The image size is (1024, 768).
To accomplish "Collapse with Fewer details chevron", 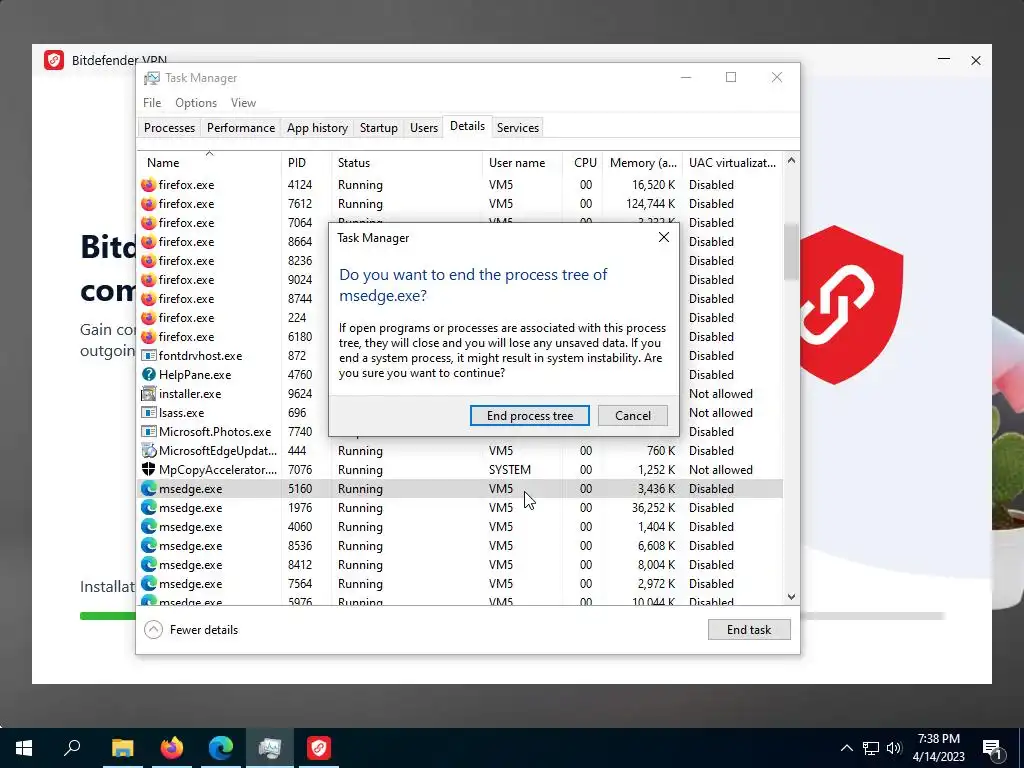I will click(x=153, y=630).
